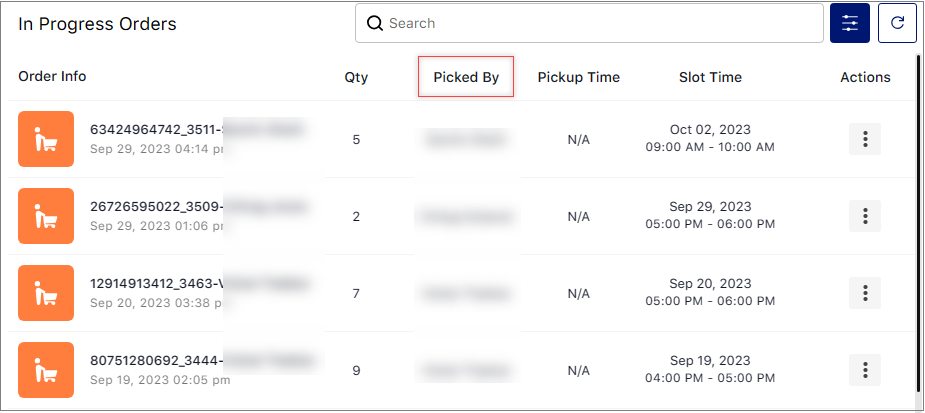This screenshot has width=925, height=413.
Task: Click cart icon for order 12914913412_3463
Action: tap(46, 293)
